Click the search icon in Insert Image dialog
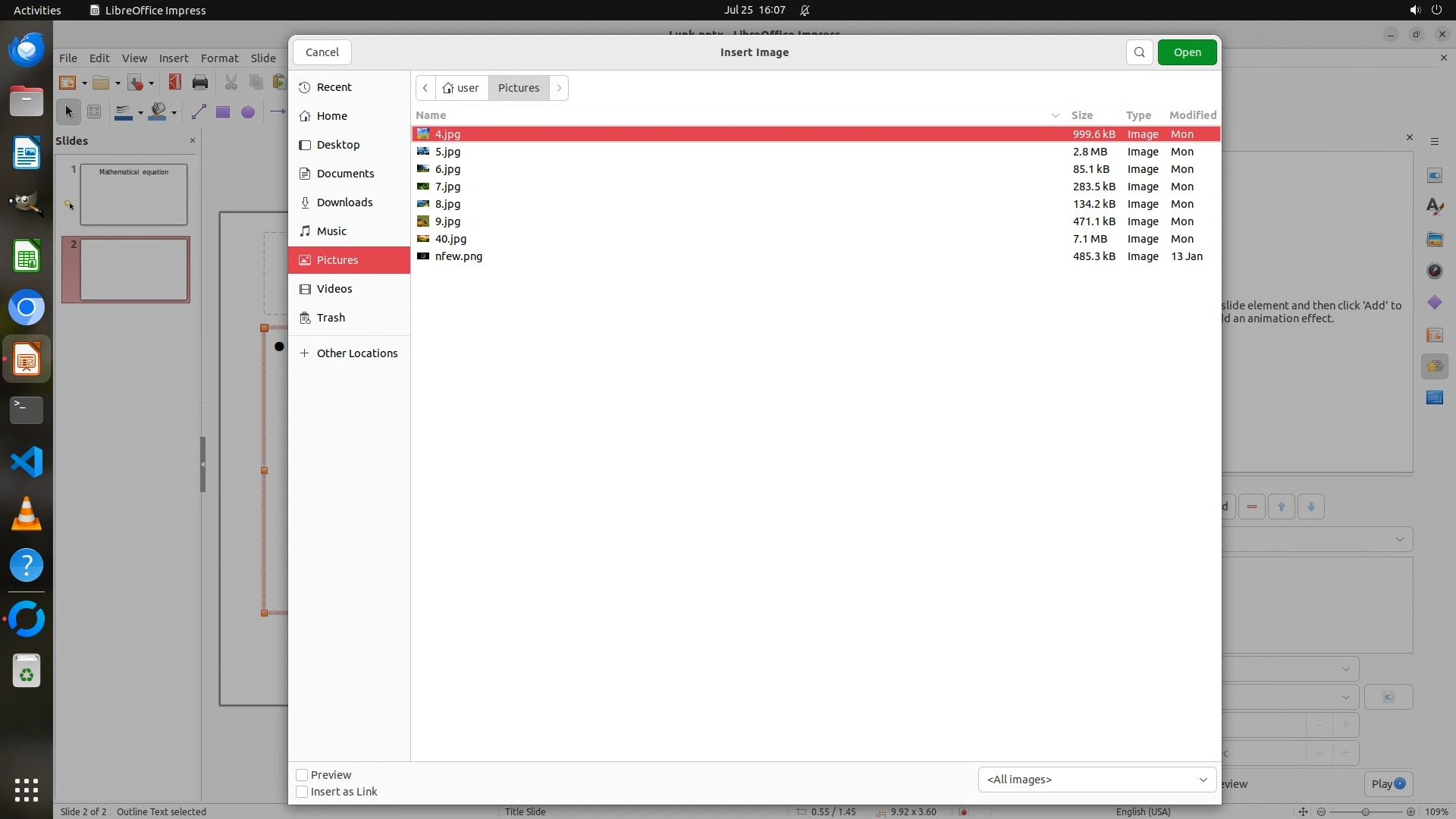This screenshot has width=1456, height=819. coord(1139,52)
